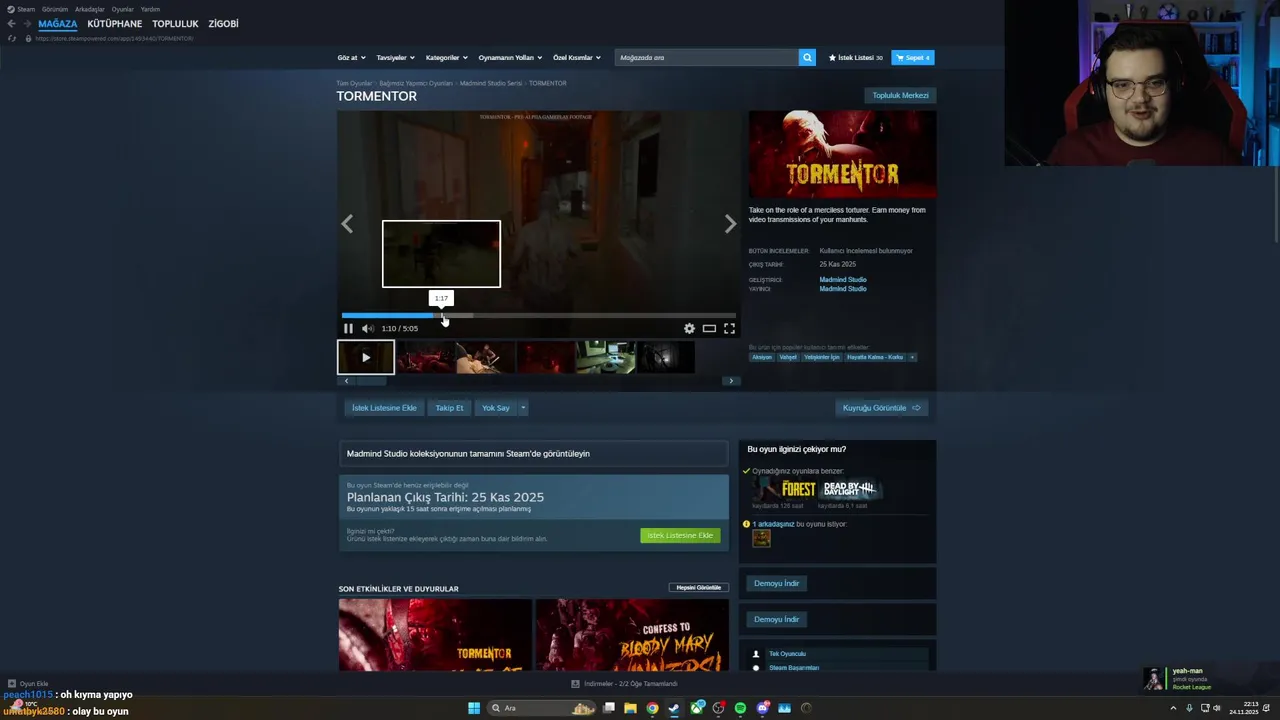Open Spotify from taskbar

pyautogui.click(x=740, y=708)
